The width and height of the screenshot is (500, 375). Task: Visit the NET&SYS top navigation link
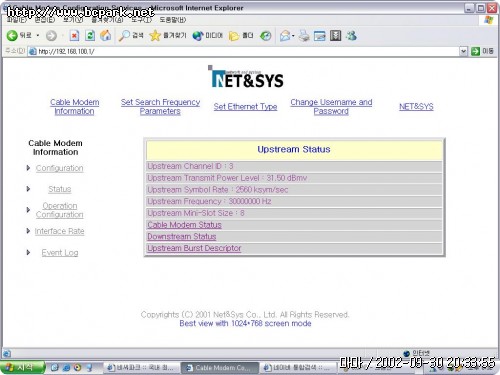(416, 107)
